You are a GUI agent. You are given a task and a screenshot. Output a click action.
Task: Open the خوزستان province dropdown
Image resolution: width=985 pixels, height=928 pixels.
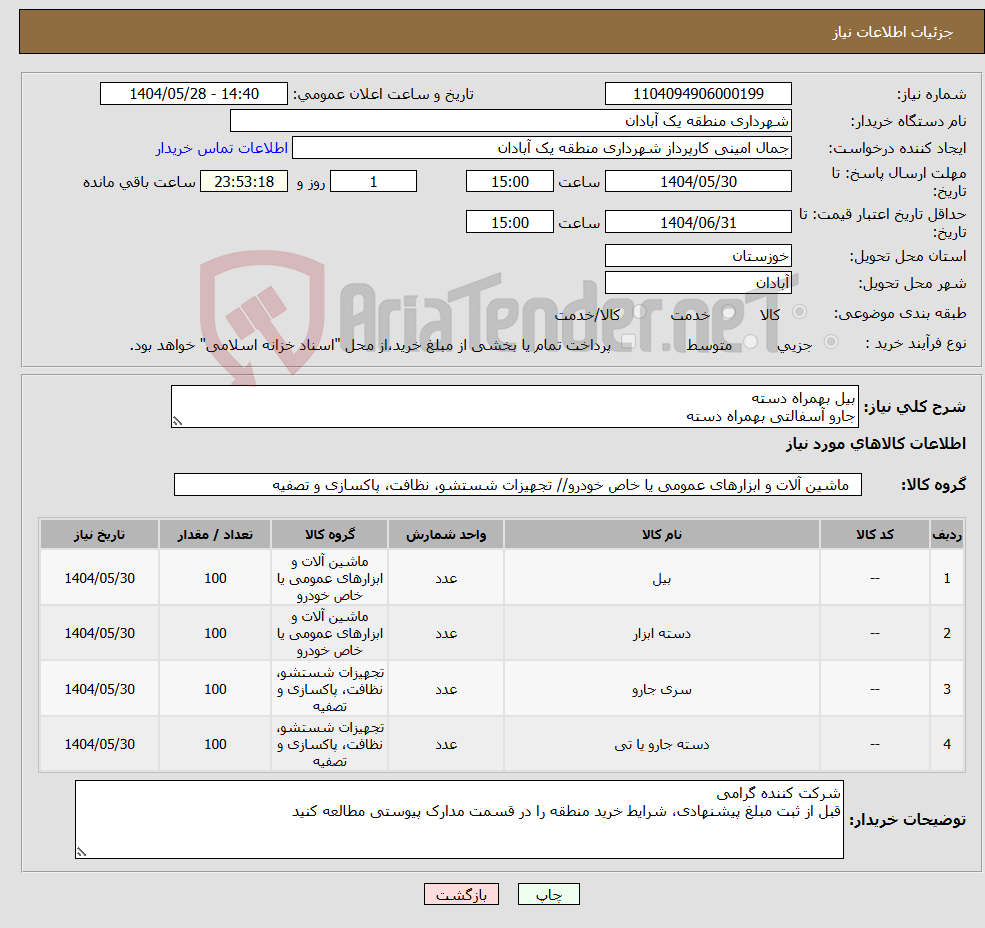pyautogui.click(x=698, y=255)
